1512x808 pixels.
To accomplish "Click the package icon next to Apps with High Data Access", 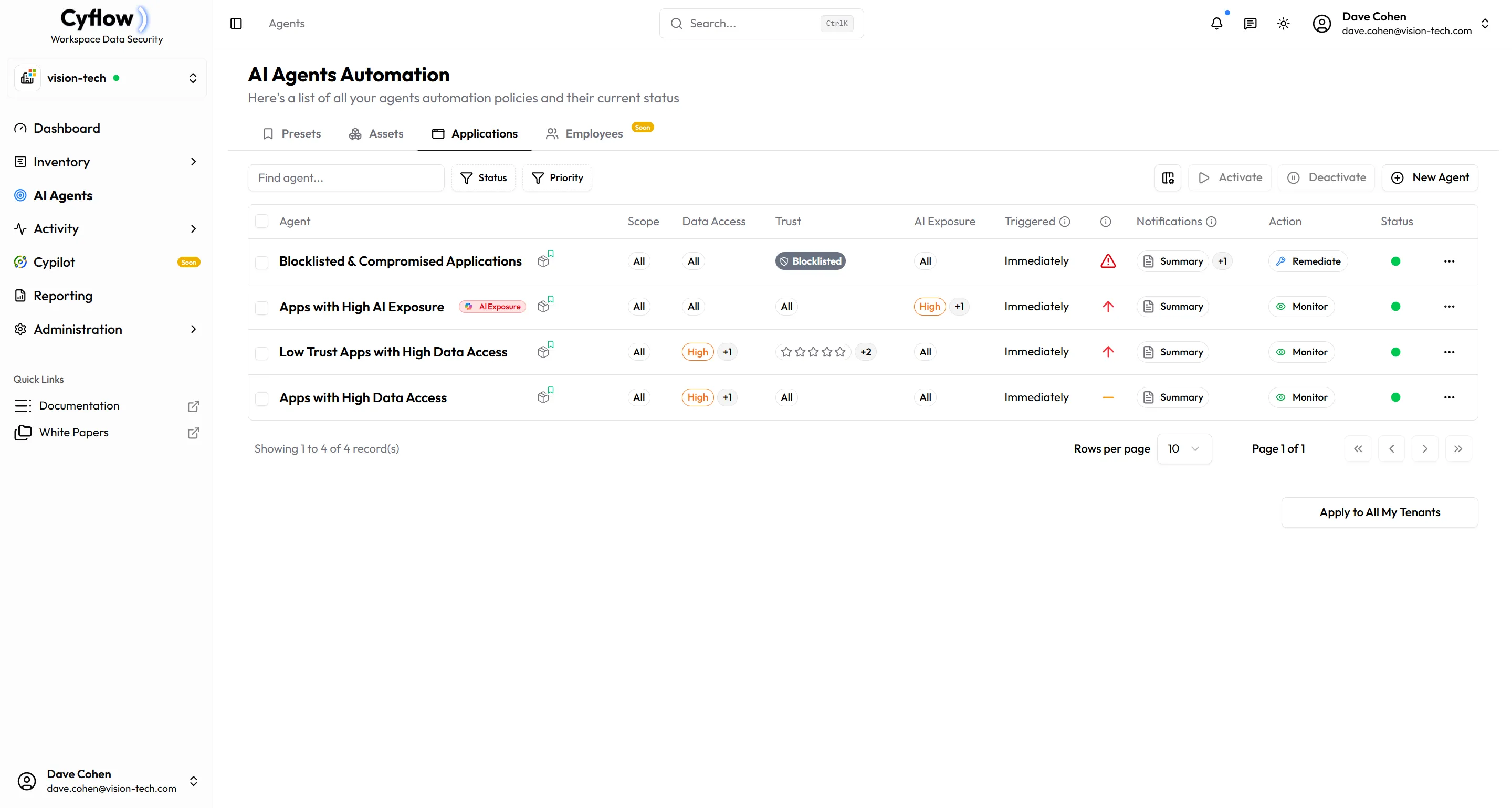I will [543, 397].
